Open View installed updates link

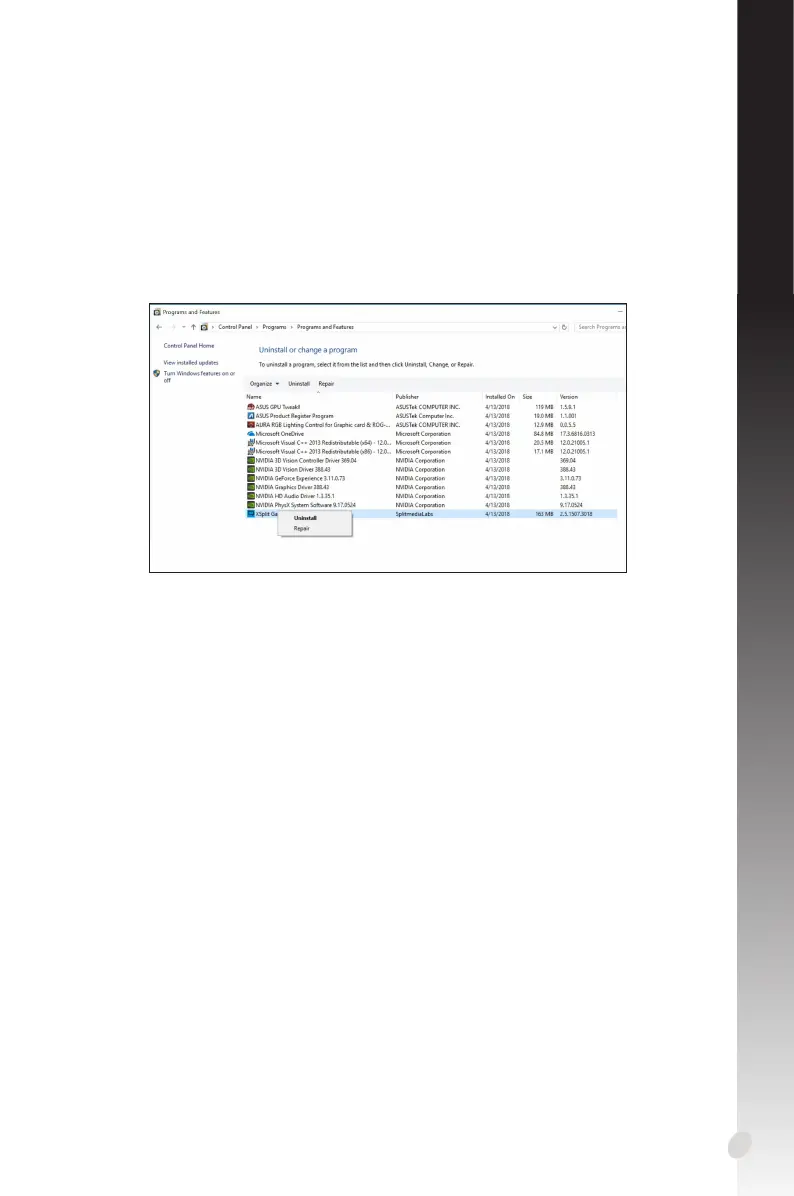coord(191,363)
